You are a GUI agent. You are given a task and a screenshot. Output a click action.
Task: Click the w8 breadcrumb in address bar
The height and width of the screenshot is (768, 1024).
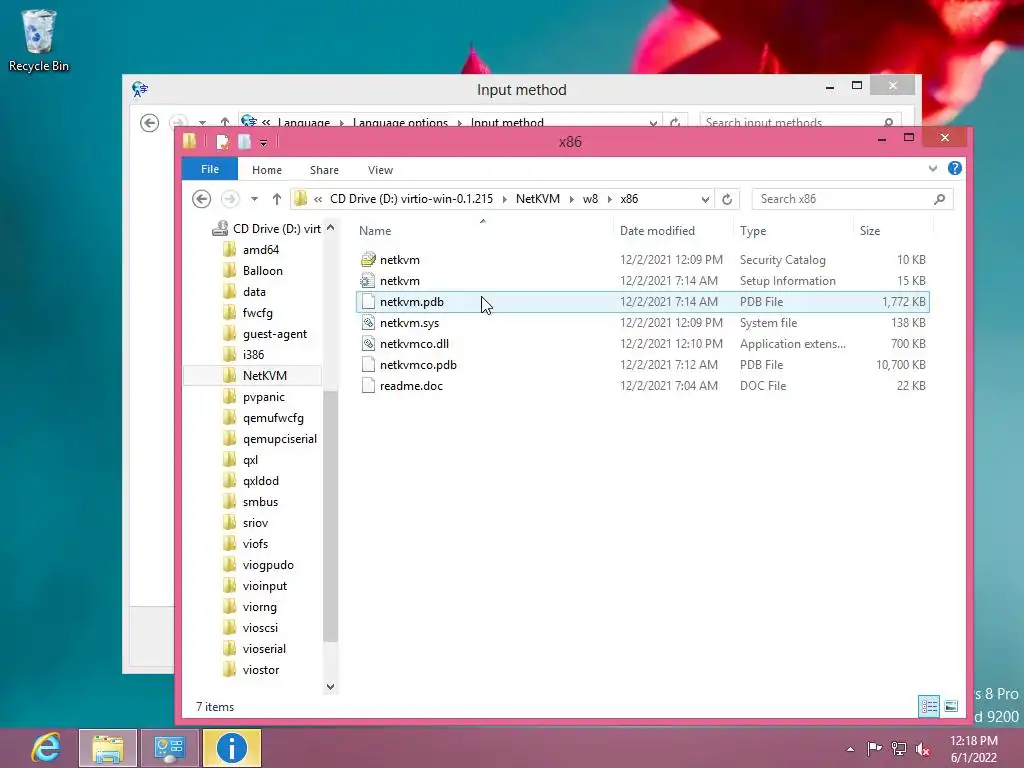(590, 199)
